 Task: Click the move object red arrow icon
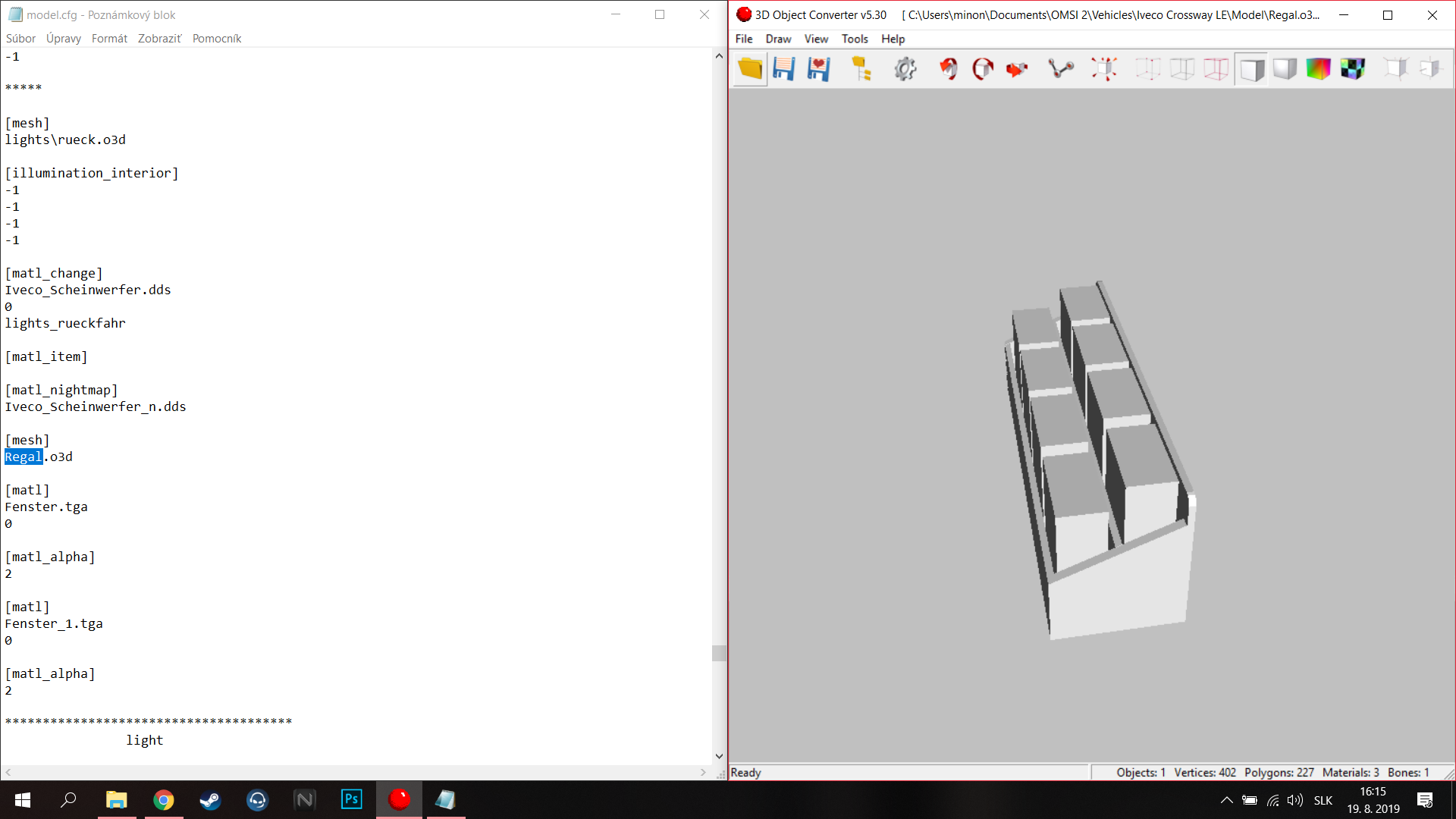[x=1016, y=69]
